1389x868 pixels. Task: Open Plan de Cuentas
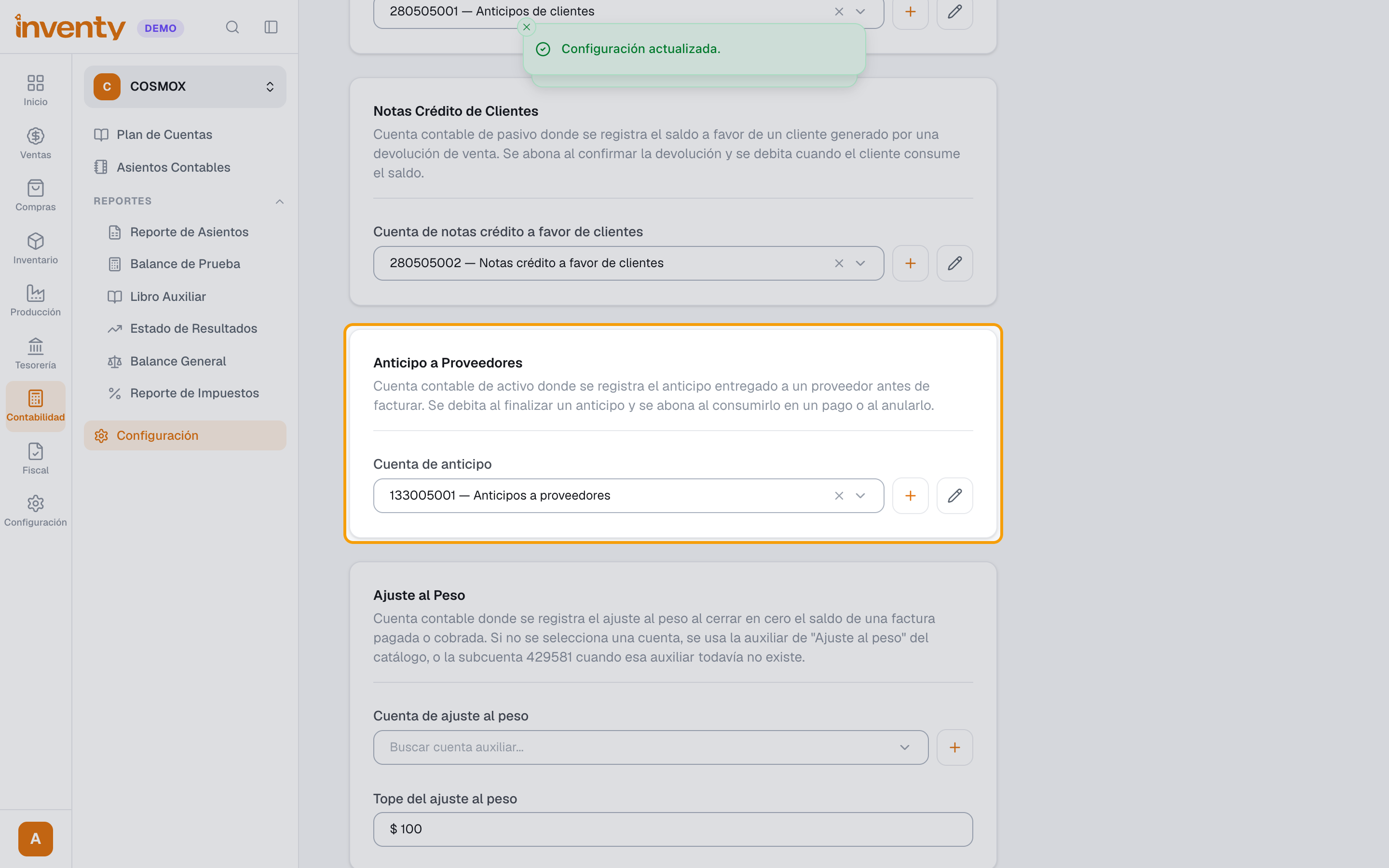coord(185,135)
